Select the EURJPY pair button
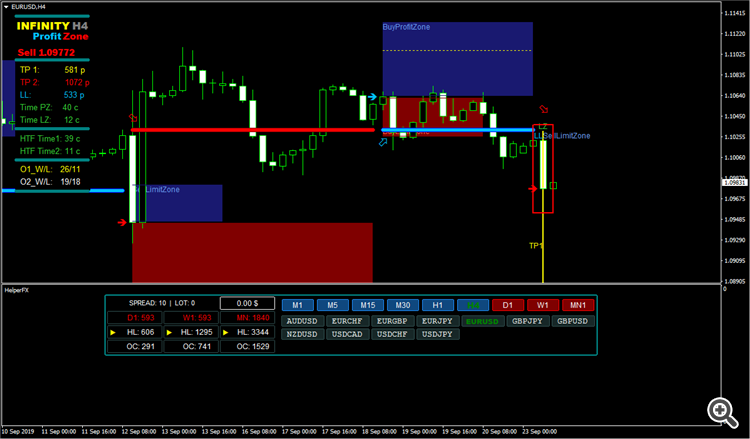The height and width of the screenshot is (439, 750). [437, 321]
